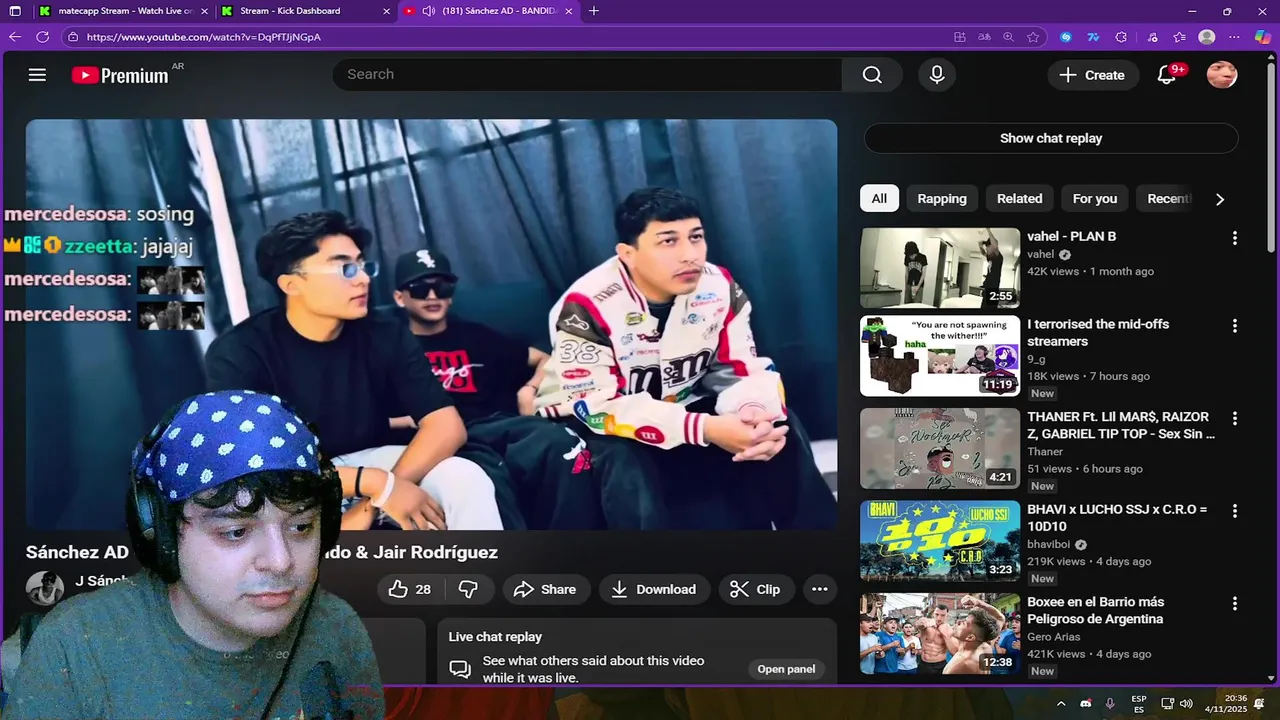Open I terrorised the mid-offs thumbnail

[940, 356]
